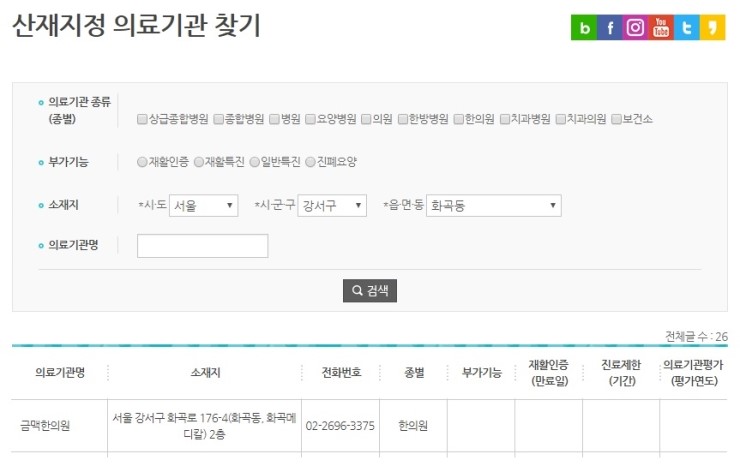740x466 pixels.
Task: Open the Naver Blog share icon
Action: pos(583,28)
